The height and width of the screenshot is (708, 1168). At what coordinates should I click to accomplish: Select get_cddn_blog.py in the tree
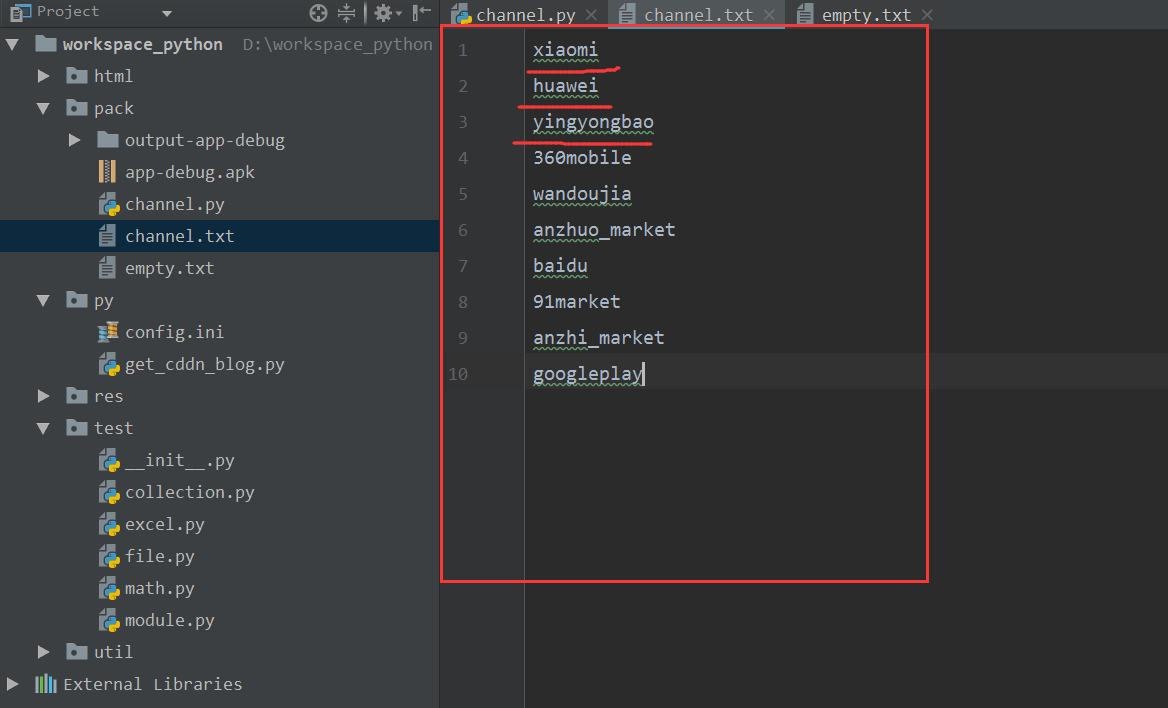tap(205, 364)
